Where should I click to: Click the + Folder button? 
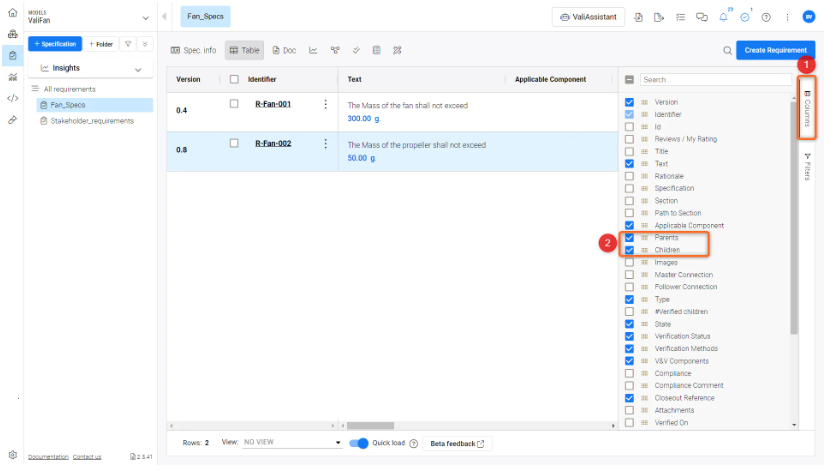click(101, 44)
